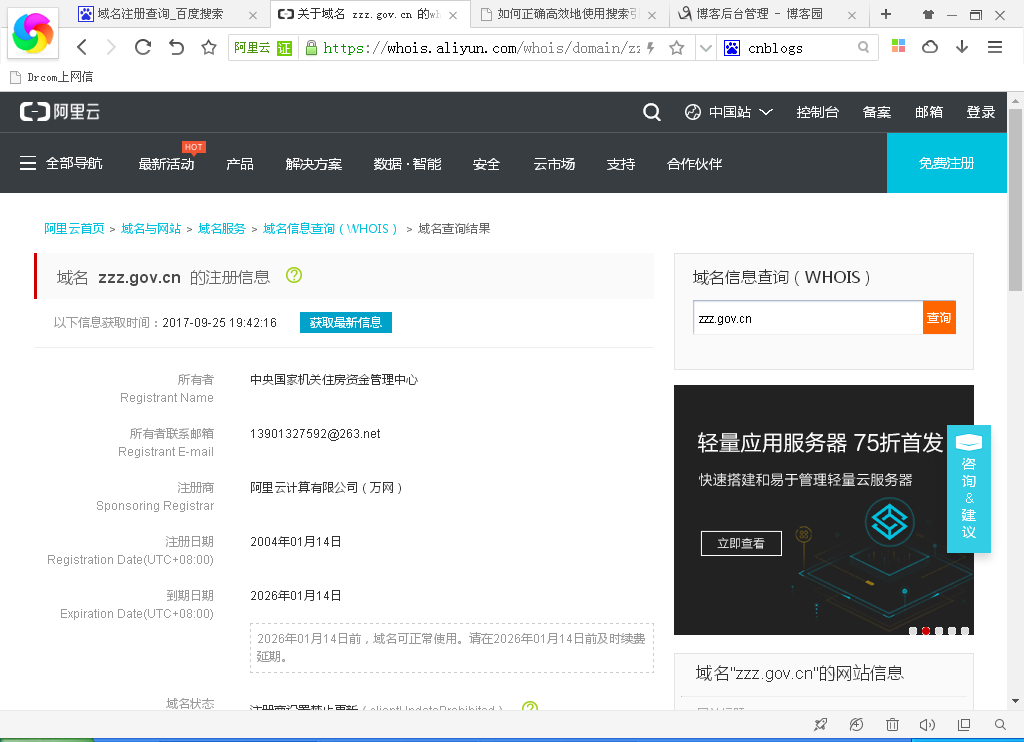
Task: Click the 免费注册 button
Action: [946, 163]
